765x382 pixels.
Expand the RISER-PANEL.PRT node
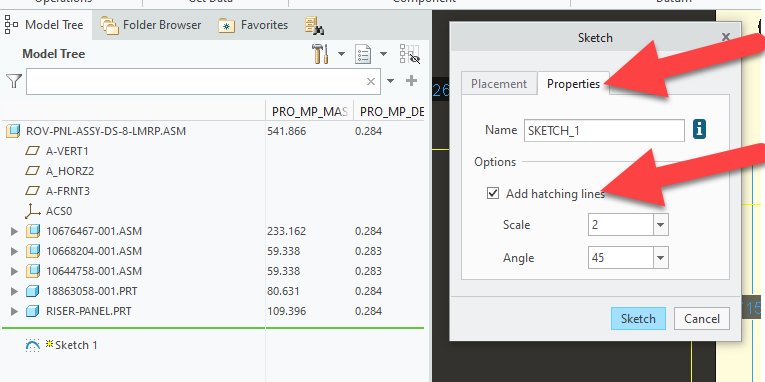[x=15, y=311]
